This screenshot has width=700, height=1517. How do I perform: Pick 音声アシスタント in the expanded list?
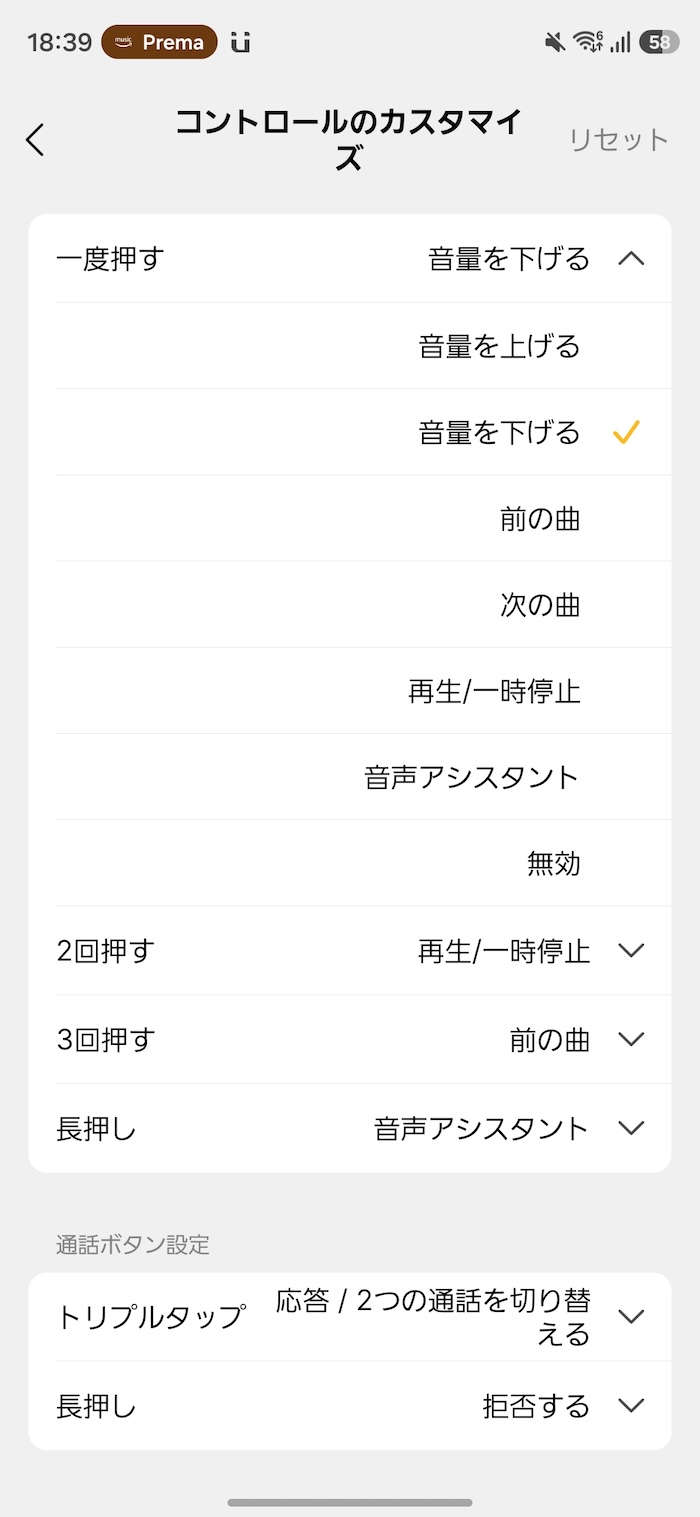point(472,777)
